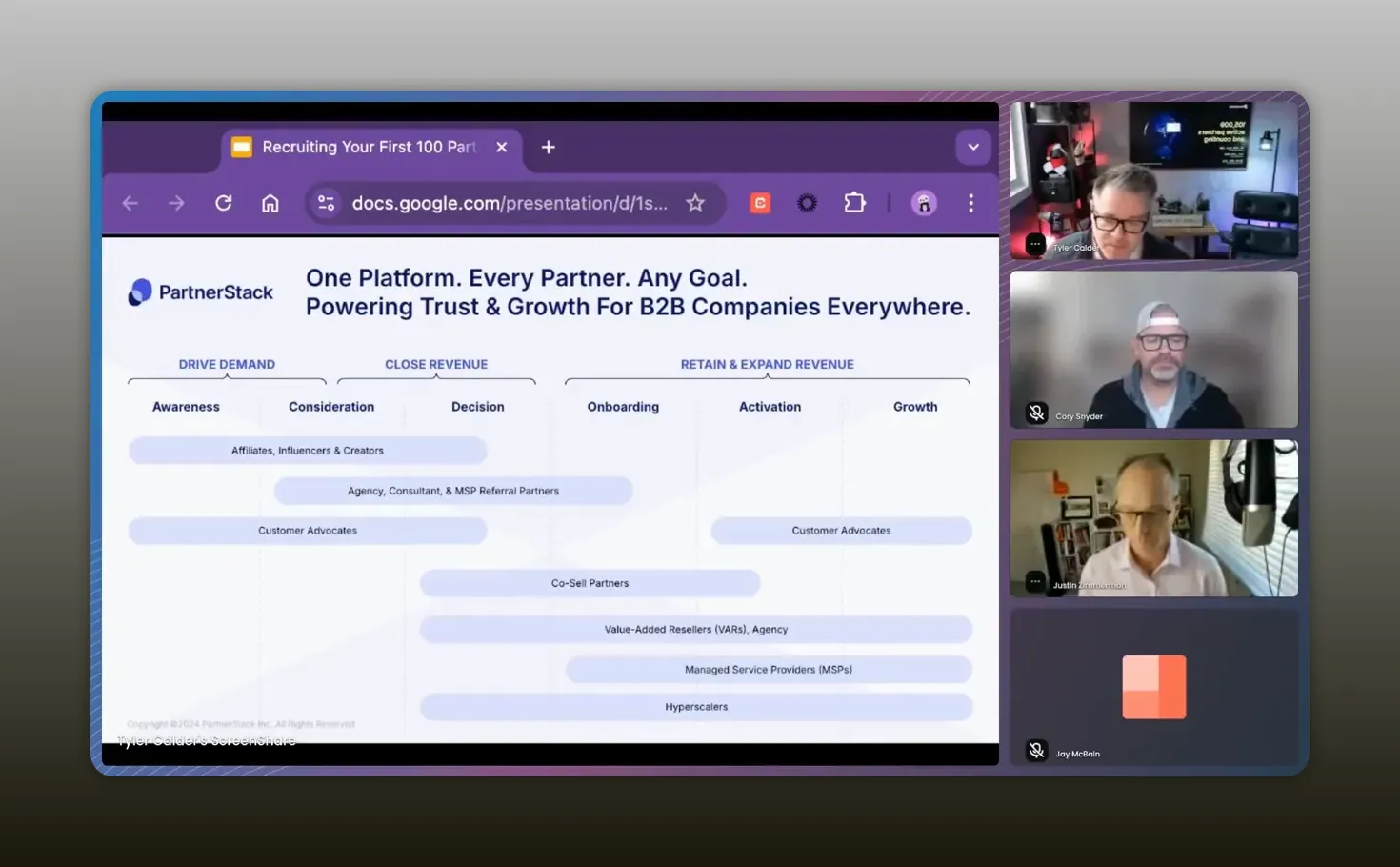Screen dimensions: 1400x867
Task: Expand the tab search chevron
Action: [972, 147]
